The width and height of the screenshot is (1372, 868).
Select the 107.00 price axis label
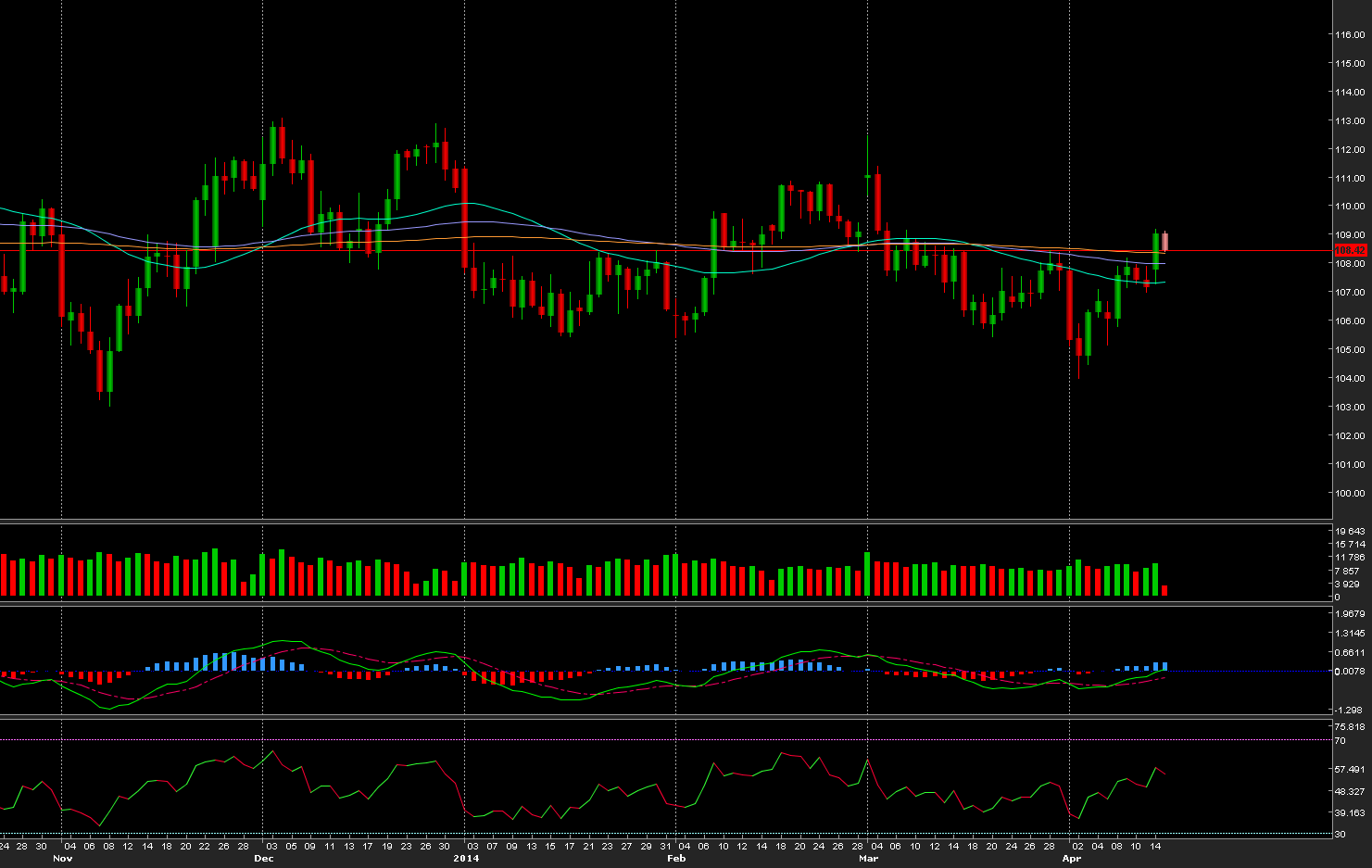[1350, 292]
